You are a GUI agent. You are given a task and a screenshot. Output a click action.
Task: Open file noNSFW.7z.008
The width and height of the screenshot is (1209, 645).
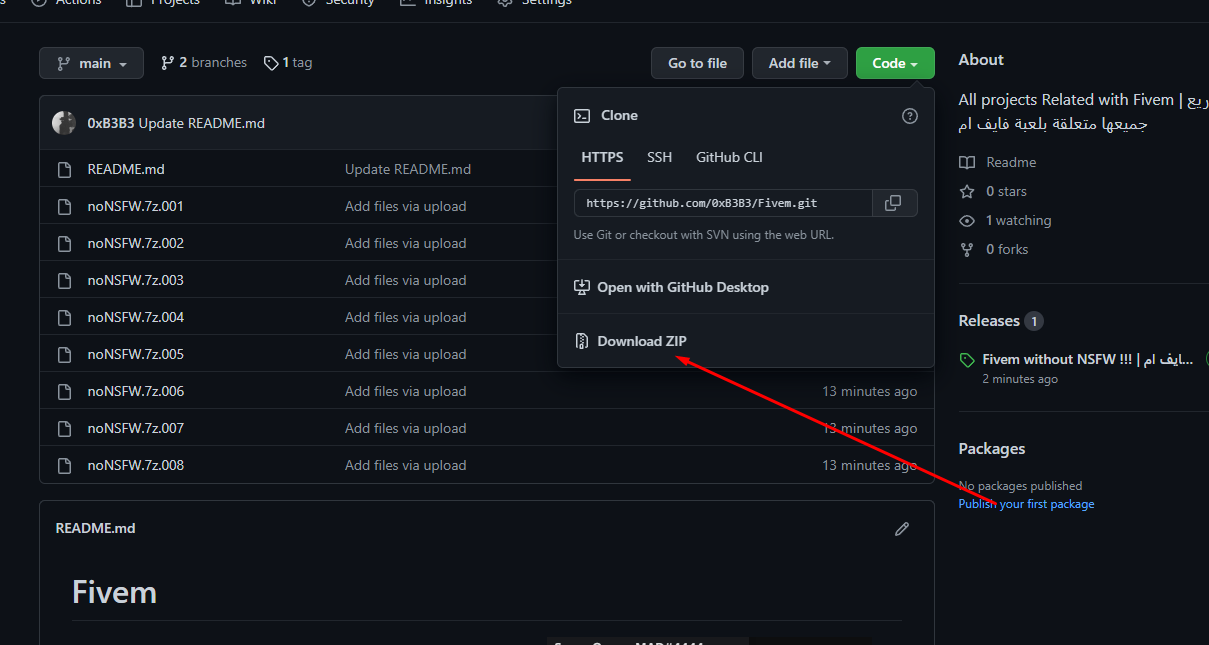tap(135, 465)
